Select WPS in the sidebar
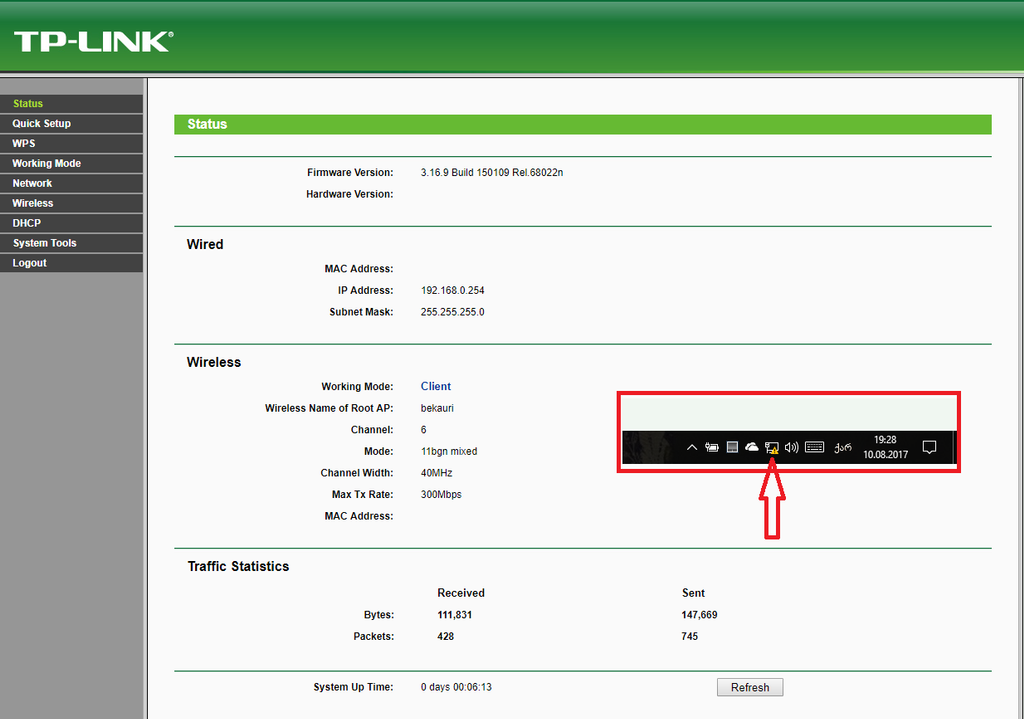The height and width of the screenshot is (719, 1024). 71,144
